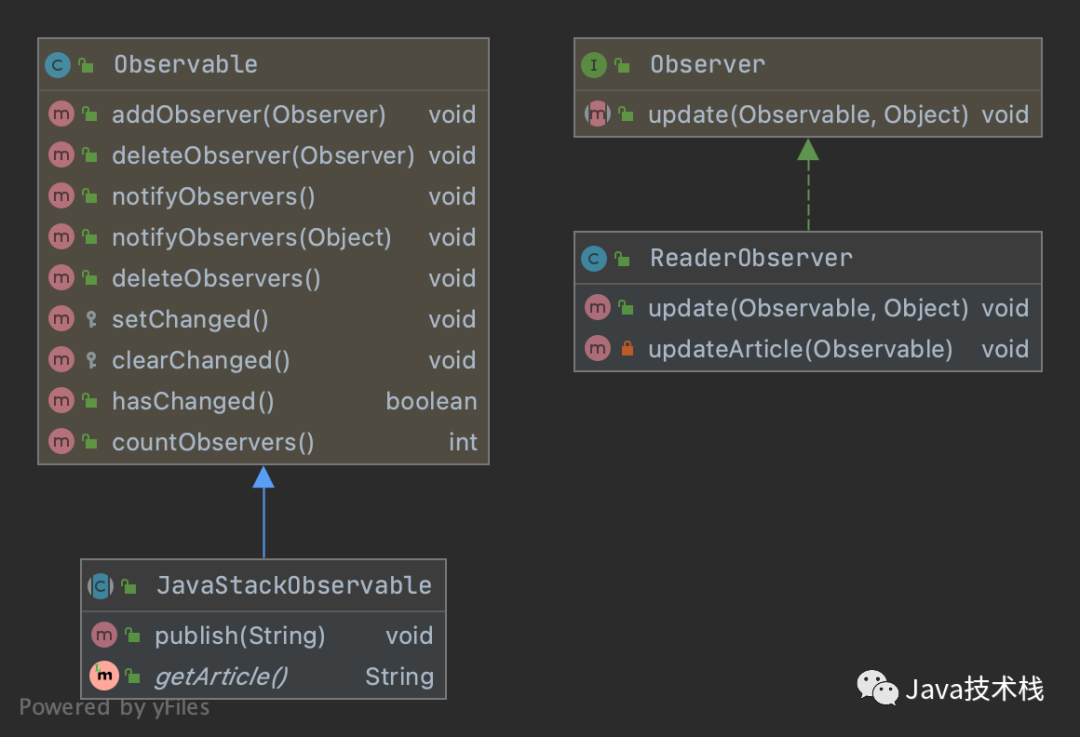
Task: Click the method icon beside getArticle()
Action: [x=103, y=677]
